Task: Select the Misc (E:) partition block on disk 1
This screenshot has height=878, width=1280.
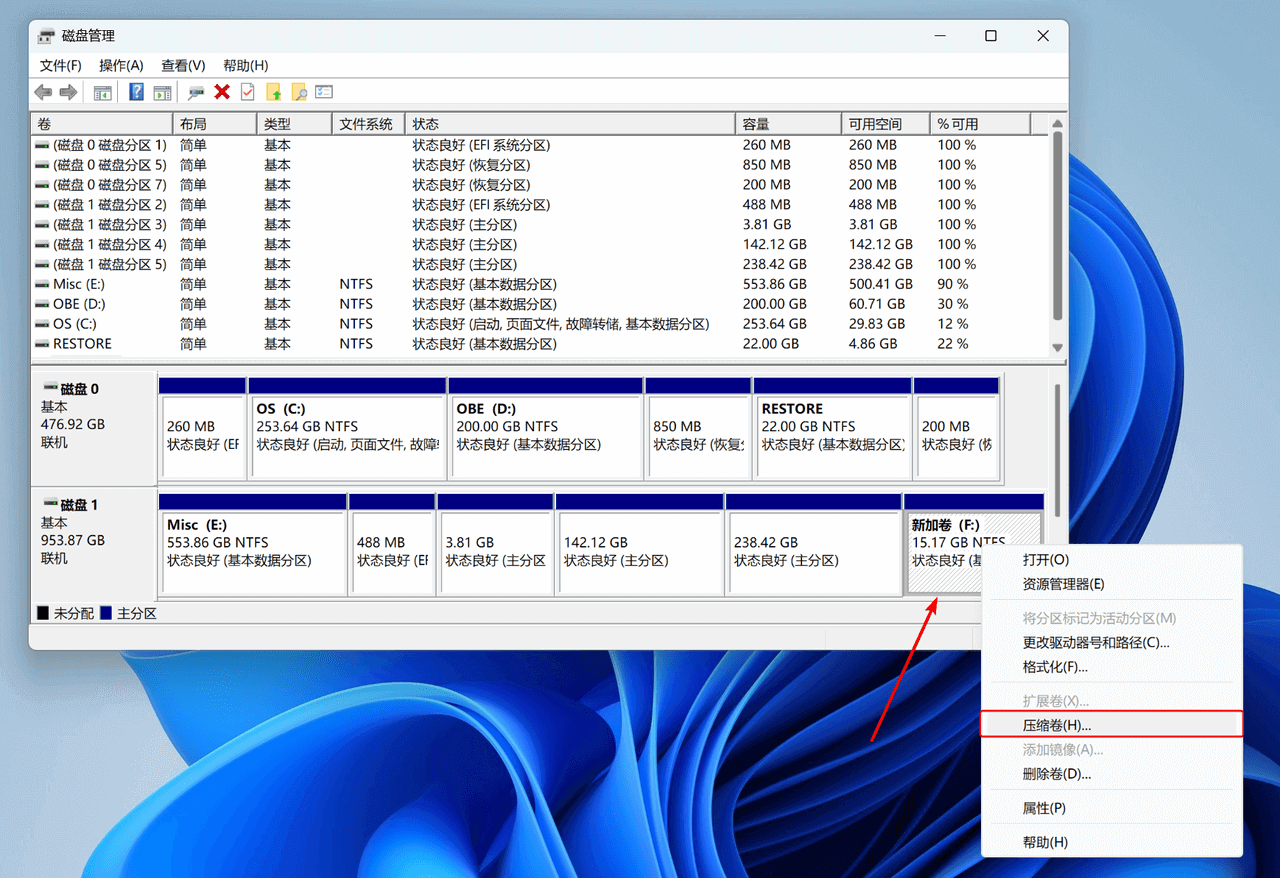Action: coord(252,550)
